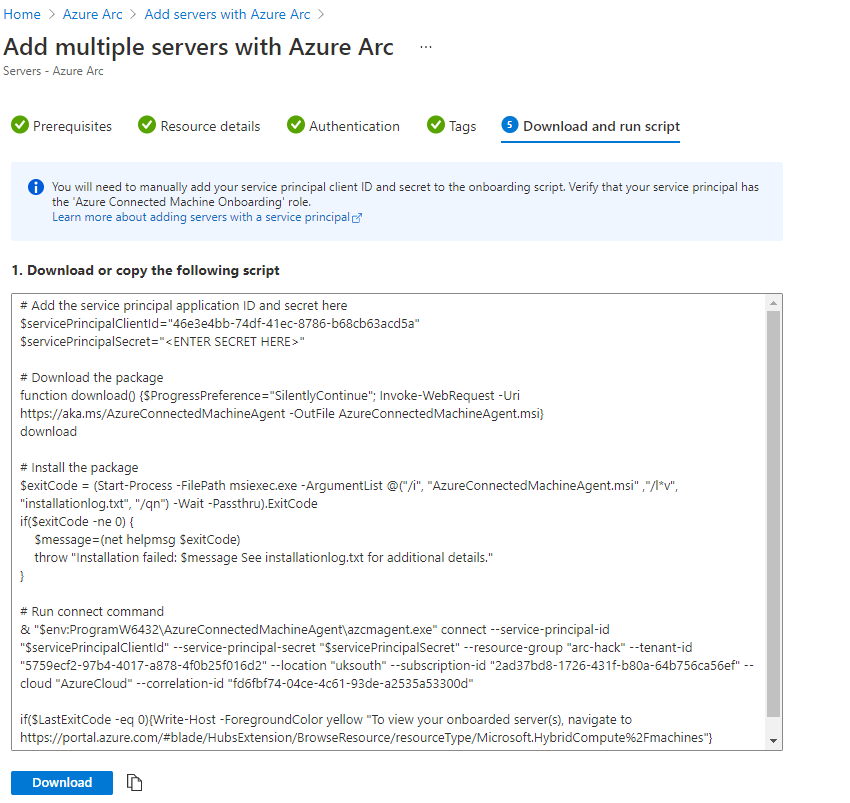Navigate to Home in the breadcrumb

pos(23,15)
